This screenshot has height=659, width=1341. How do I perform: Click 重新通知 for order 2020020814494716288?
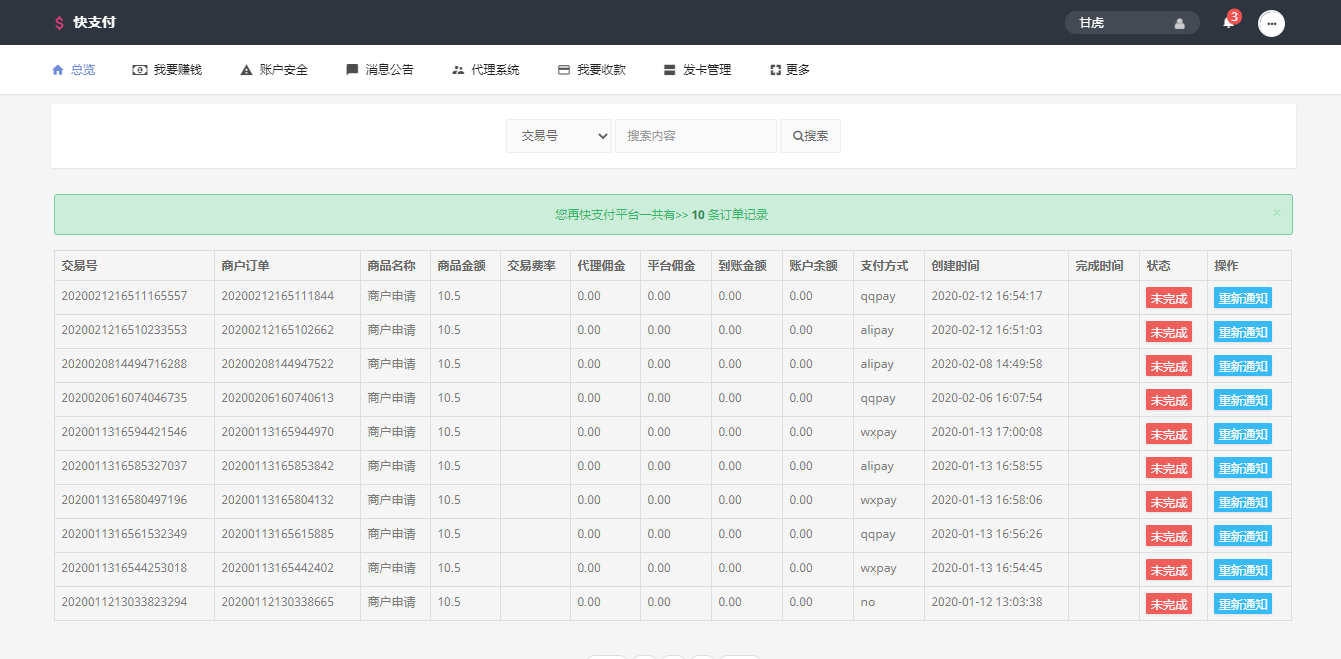[1243, 366]
